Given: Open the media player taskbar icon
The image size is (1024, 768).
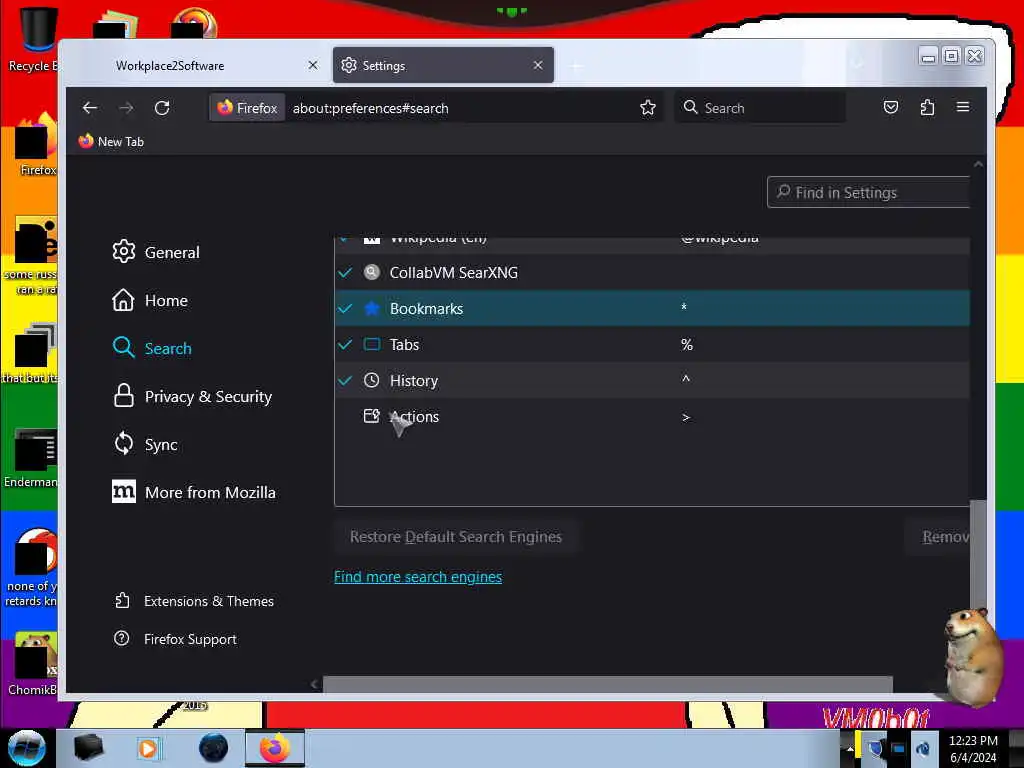Looking at the screenshot, I should tap(148, 748).
